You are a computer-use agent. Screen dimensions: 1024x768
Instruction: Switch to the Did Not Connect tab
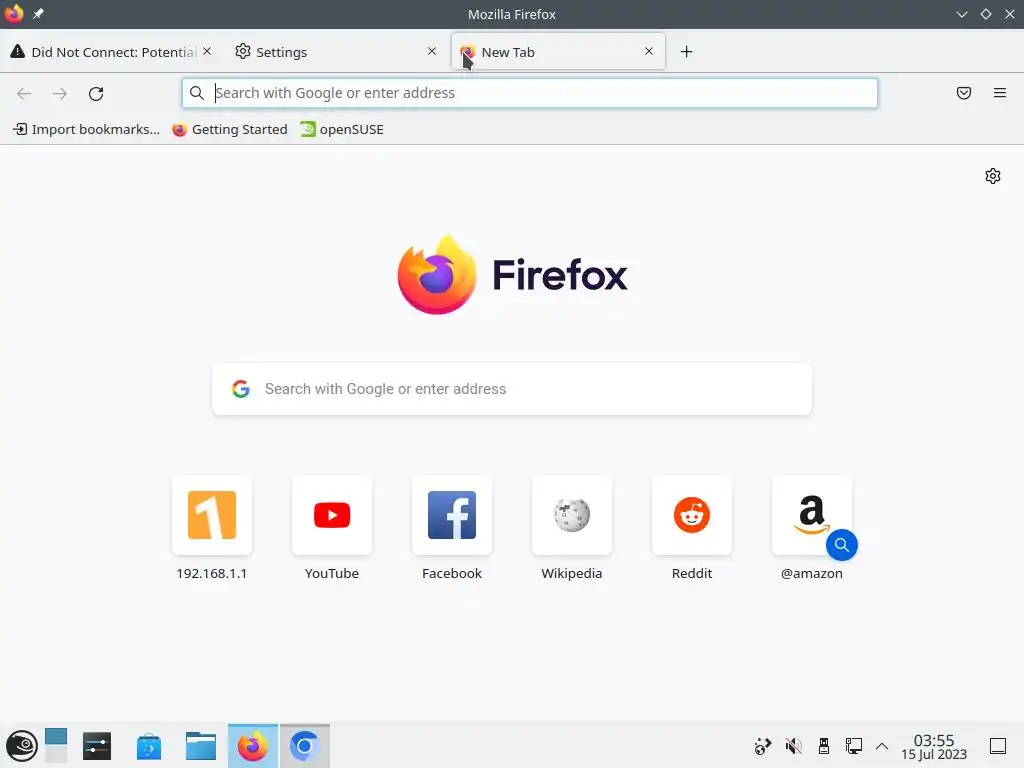click(111, 52)
